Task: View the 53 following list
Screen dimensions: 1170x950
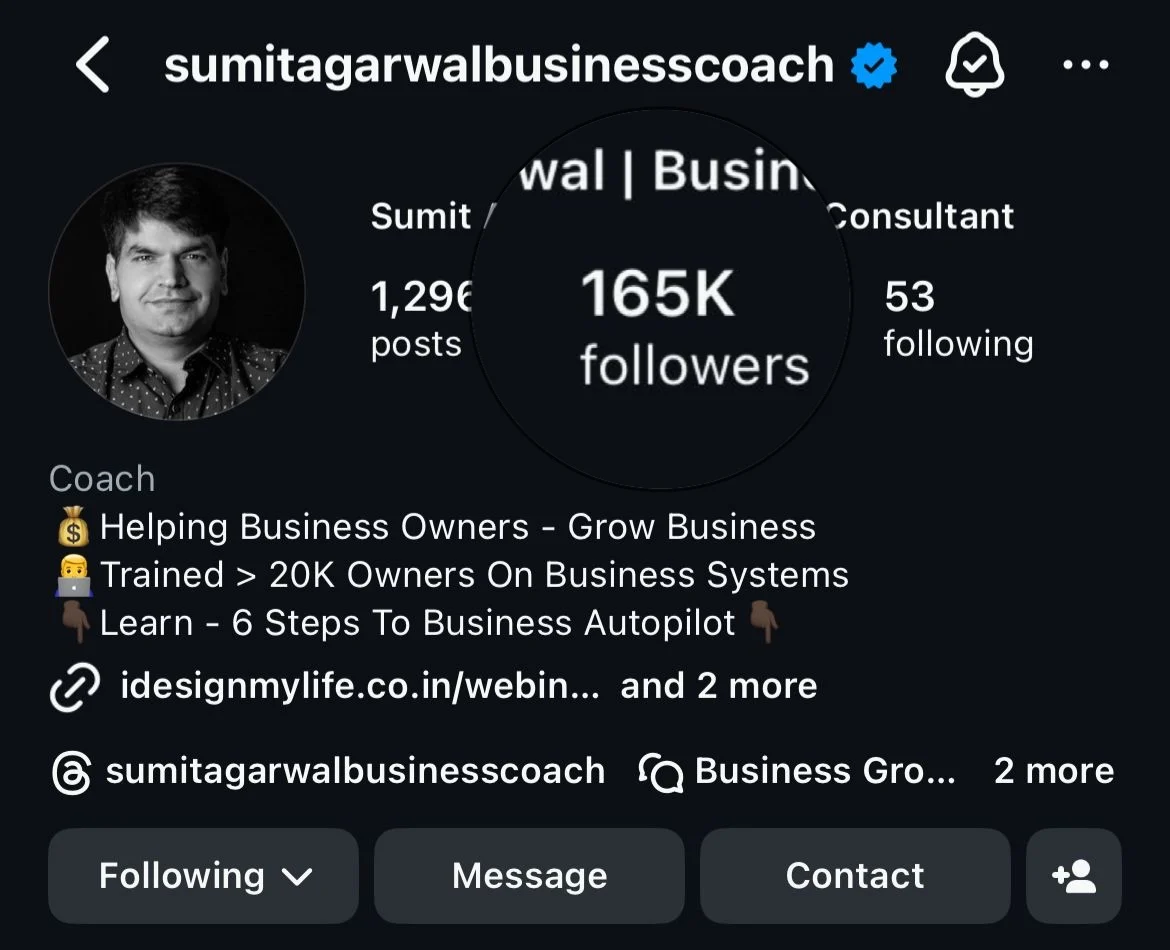Action: 957,320
